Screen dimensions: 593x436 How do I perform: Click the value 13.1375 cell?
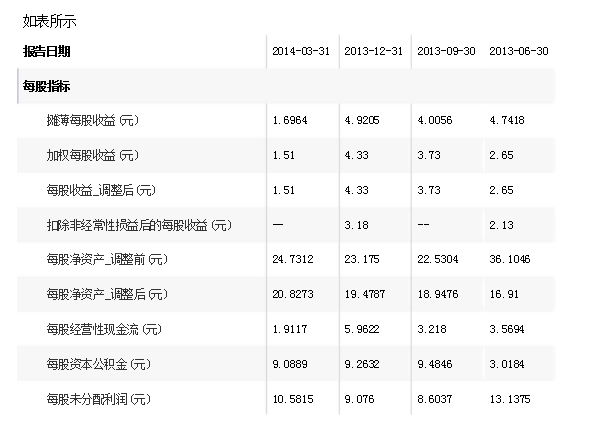tap(510, 399)
